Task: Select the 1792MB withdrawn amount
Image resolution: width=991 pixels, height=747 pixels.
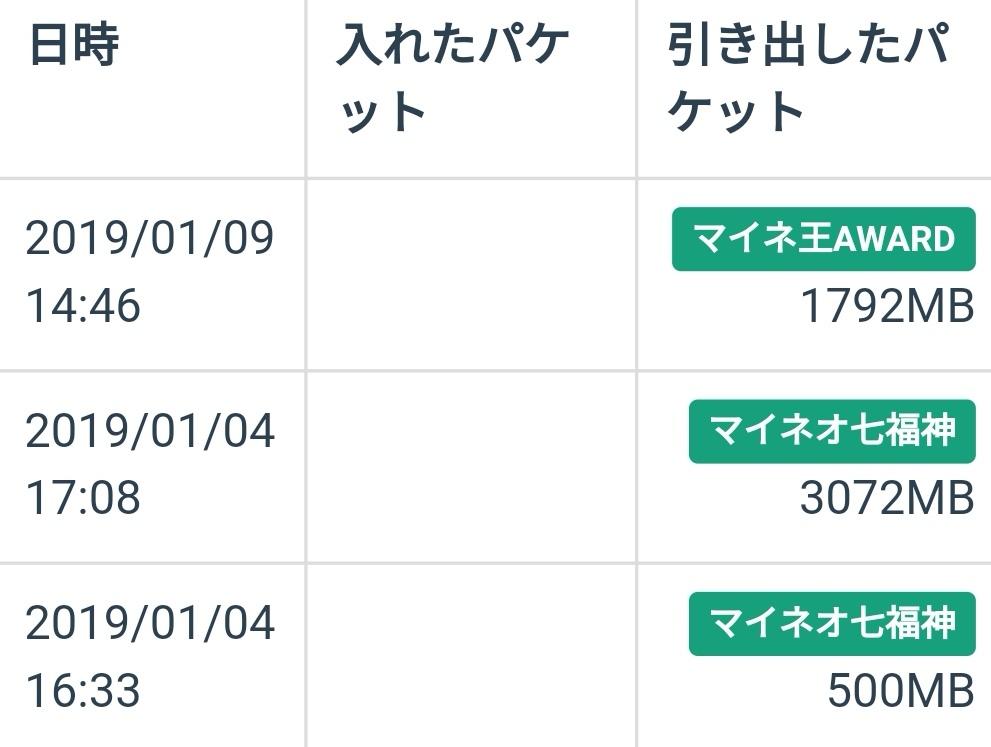Action: click(x=887, y=307)
